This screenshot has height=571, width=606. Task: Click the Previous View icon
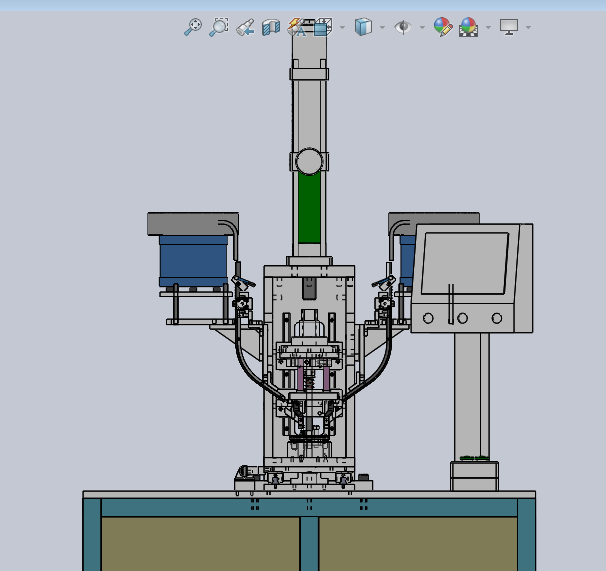245,27
